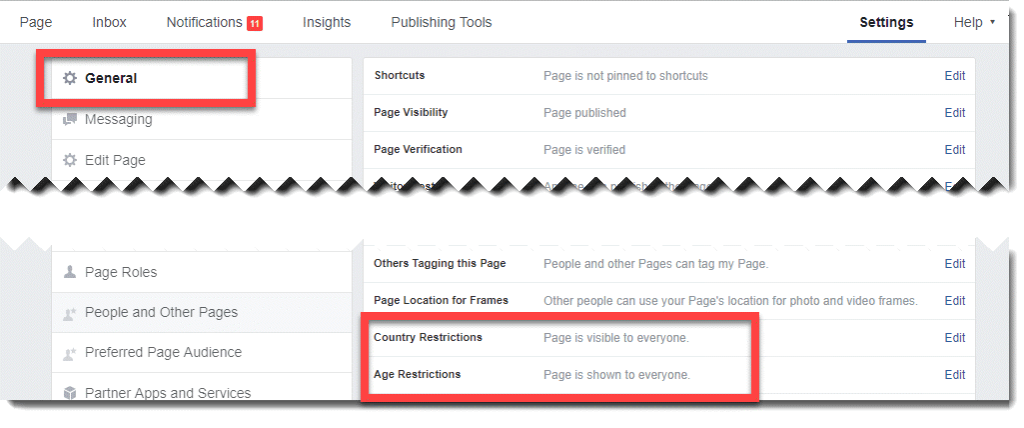Open the Publishing Tools tab

pyautogui.click(x=441, y=22)
